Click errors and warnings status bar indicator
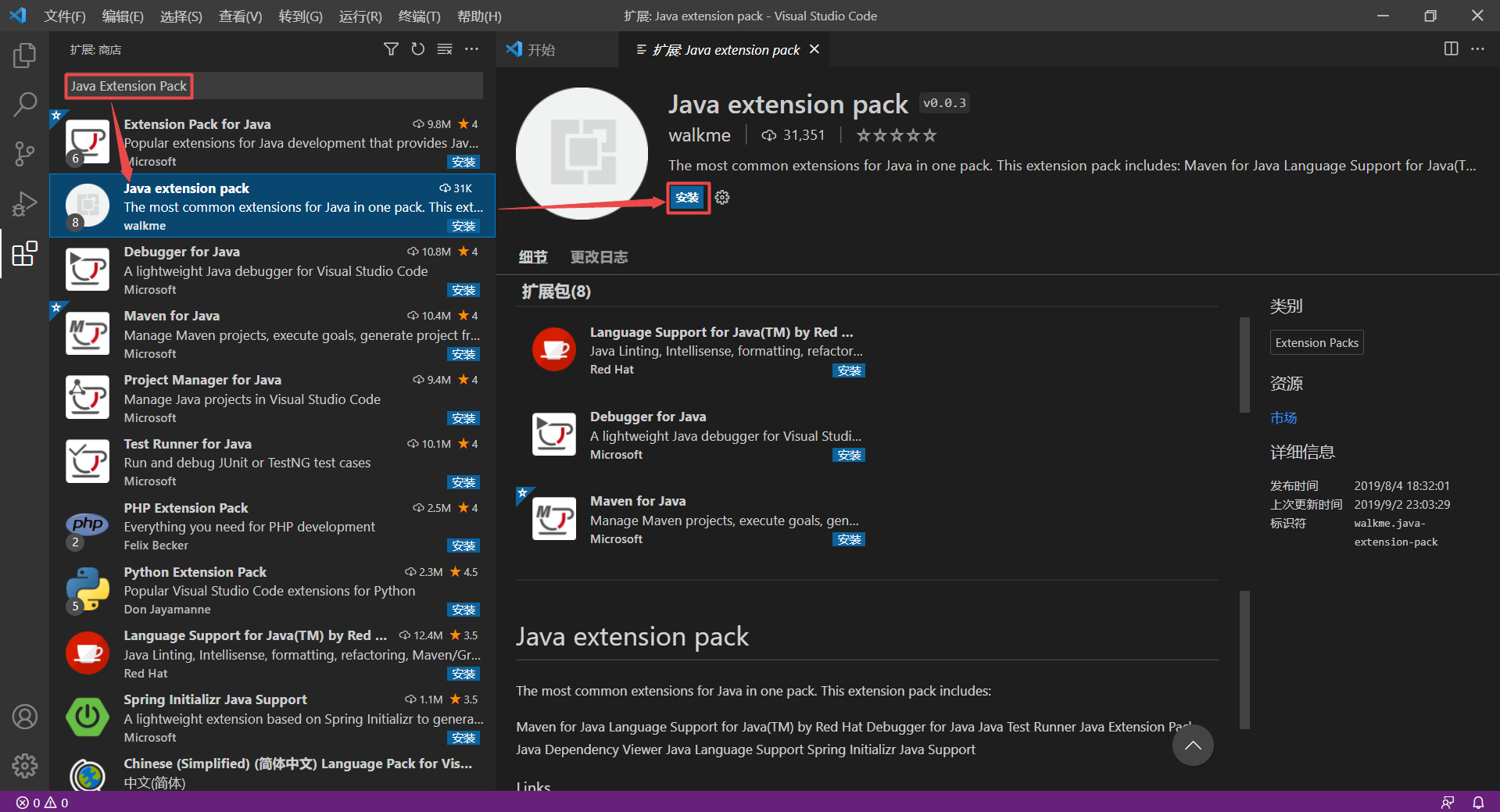The width and height of the screenshot is (1500, 812). [42, 803]
